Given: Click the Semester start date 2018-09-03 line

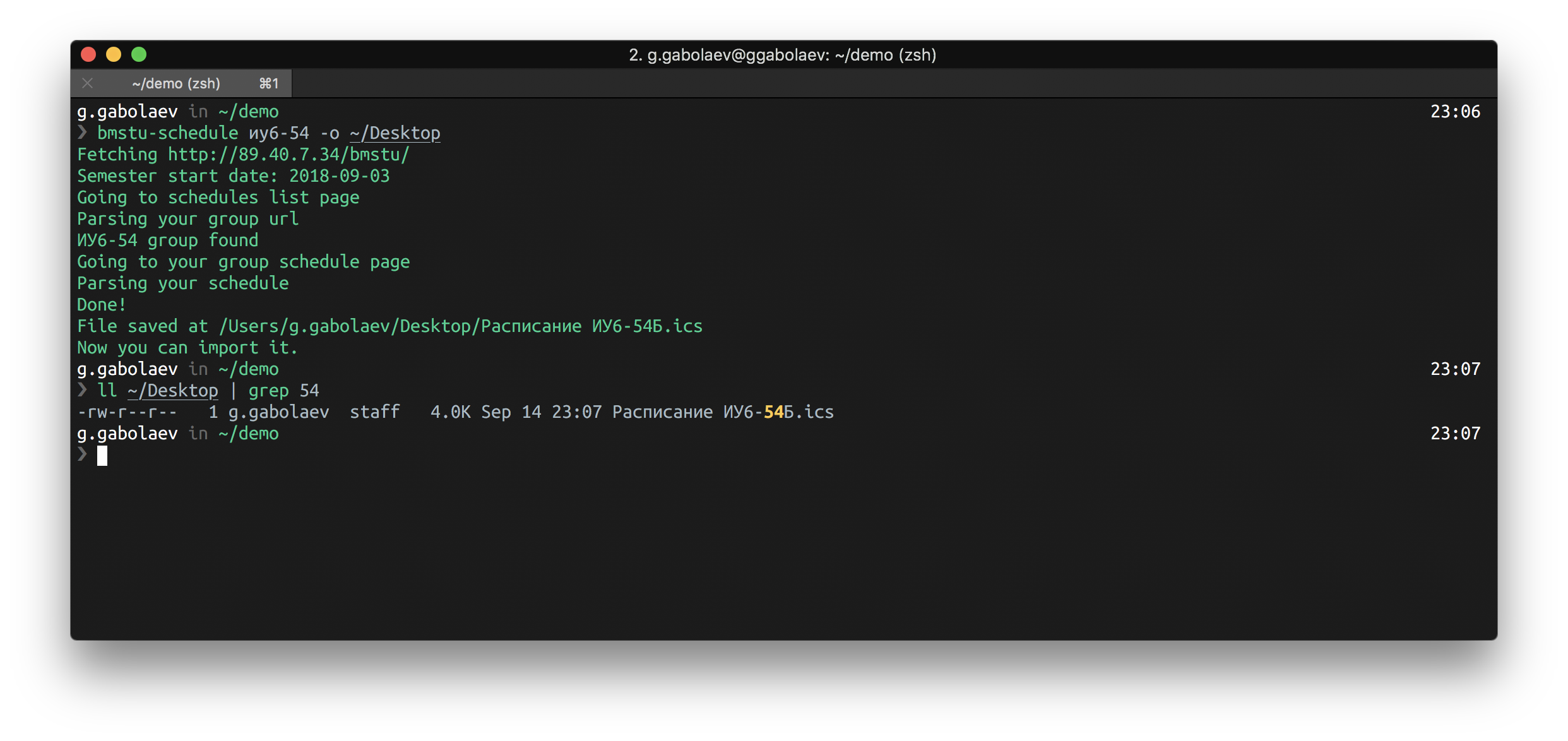Looking at the screenshot, I should (x=233, y=176).
